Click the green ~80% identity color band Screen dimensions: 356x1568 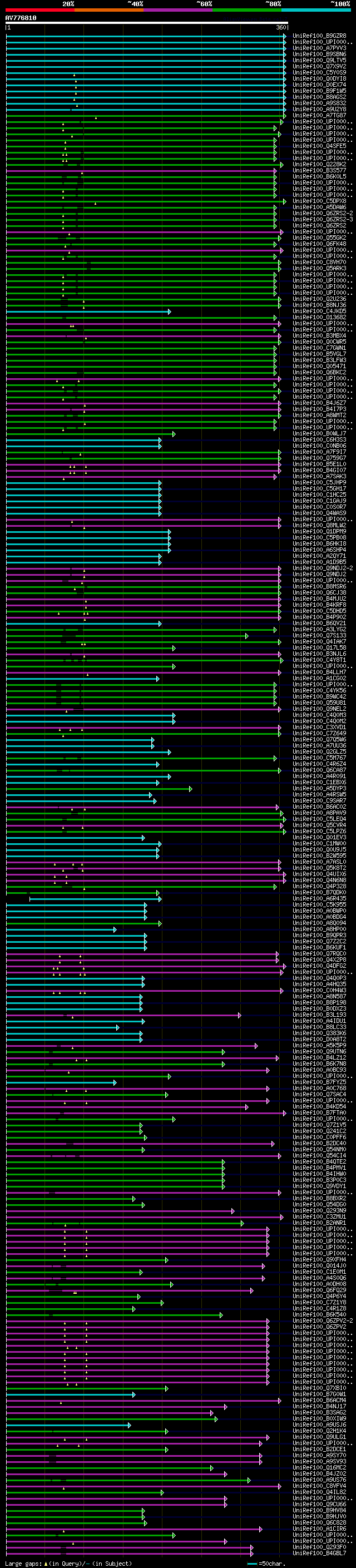(x=247, y=10)
